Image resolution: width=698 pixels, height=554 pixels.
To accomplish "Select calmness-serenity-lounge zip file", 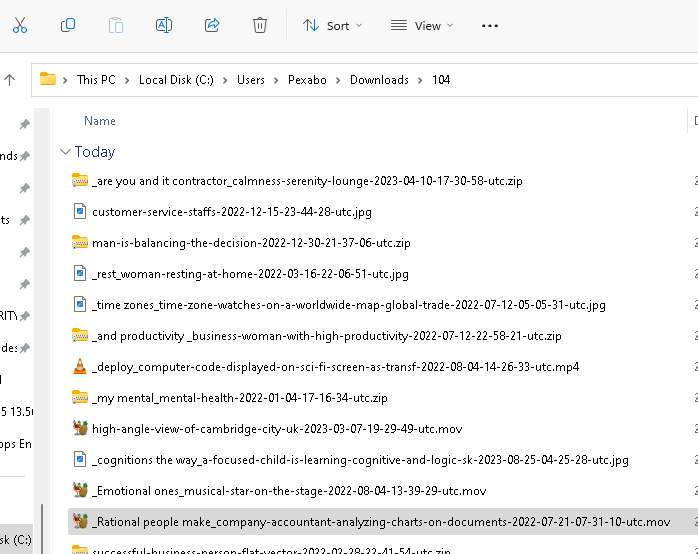I will tap(307, 181).
